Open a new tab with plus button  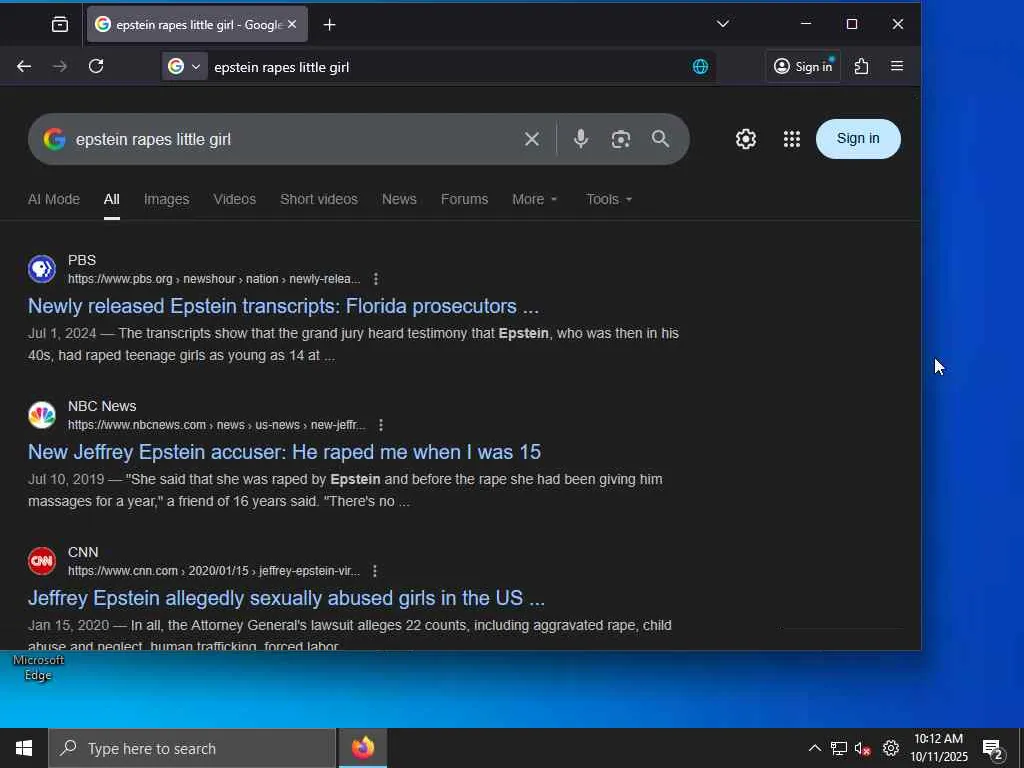(329, 25)
